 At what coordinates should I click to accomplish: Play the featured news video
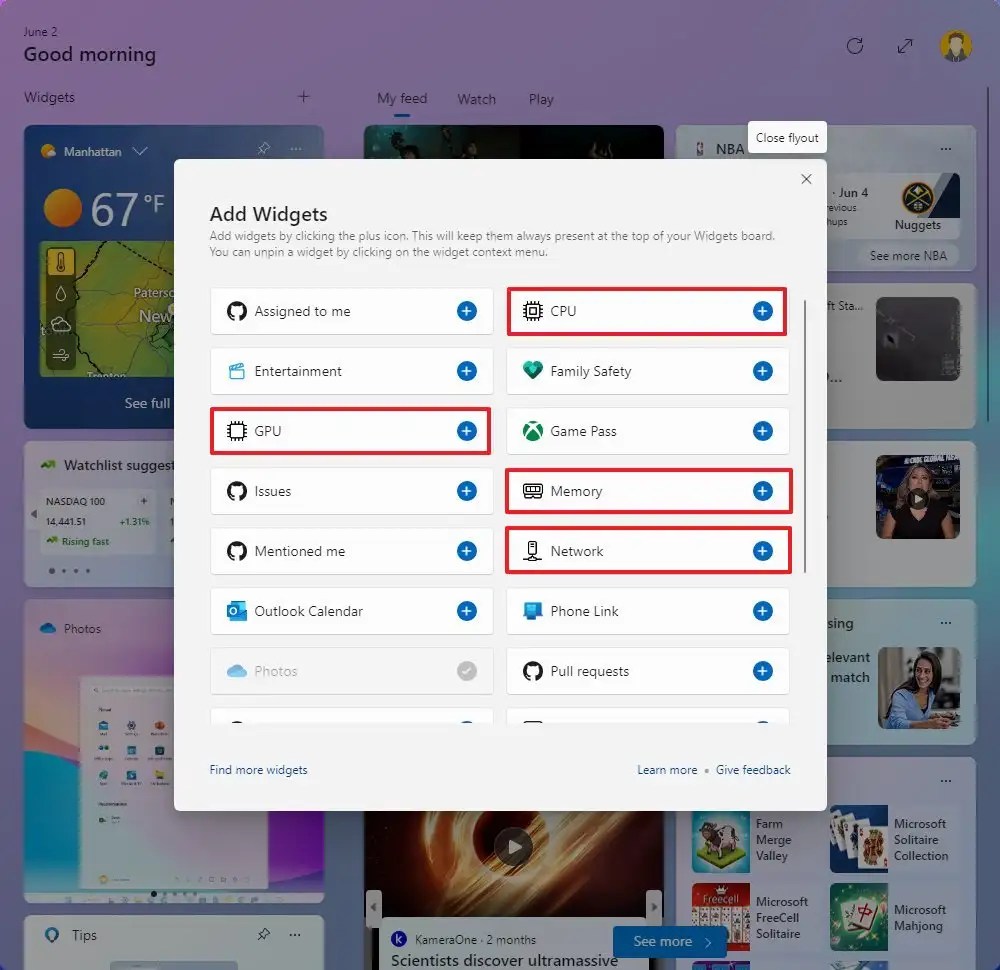513,846
